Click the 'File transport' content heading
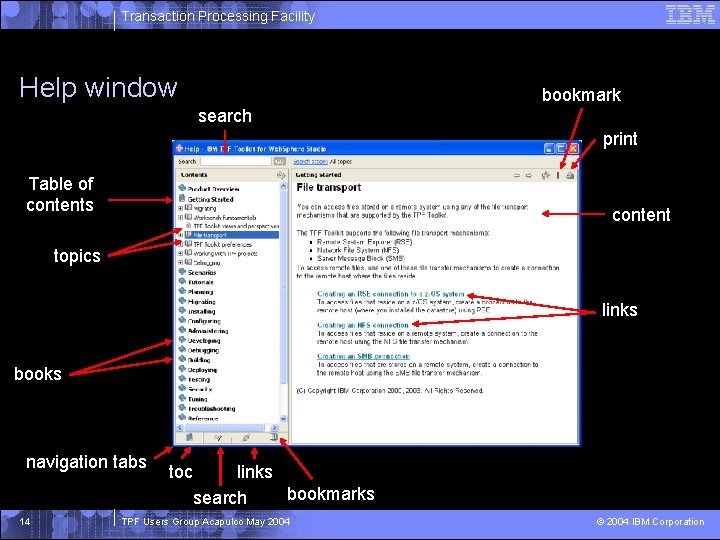The width and height of the screenshot is (720, 540). click(329, 187)
